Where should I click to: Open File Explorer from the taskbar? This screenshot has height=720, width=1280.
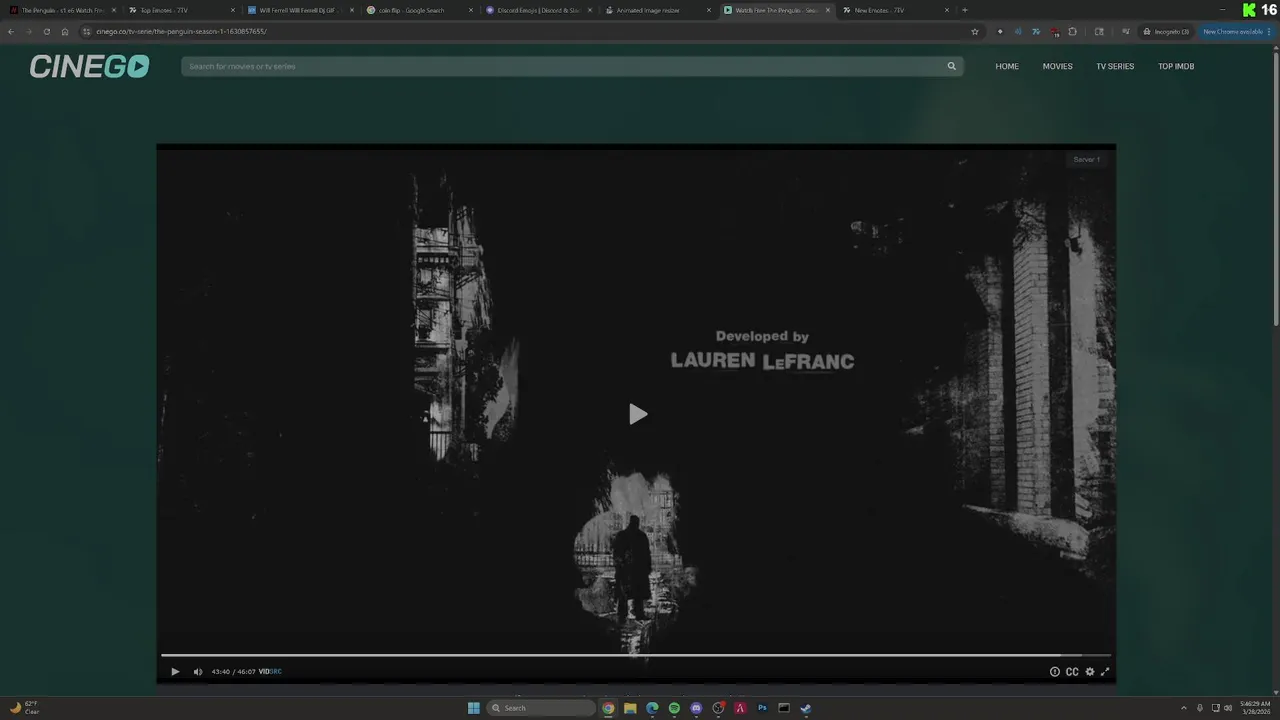(x=630, y=708)
